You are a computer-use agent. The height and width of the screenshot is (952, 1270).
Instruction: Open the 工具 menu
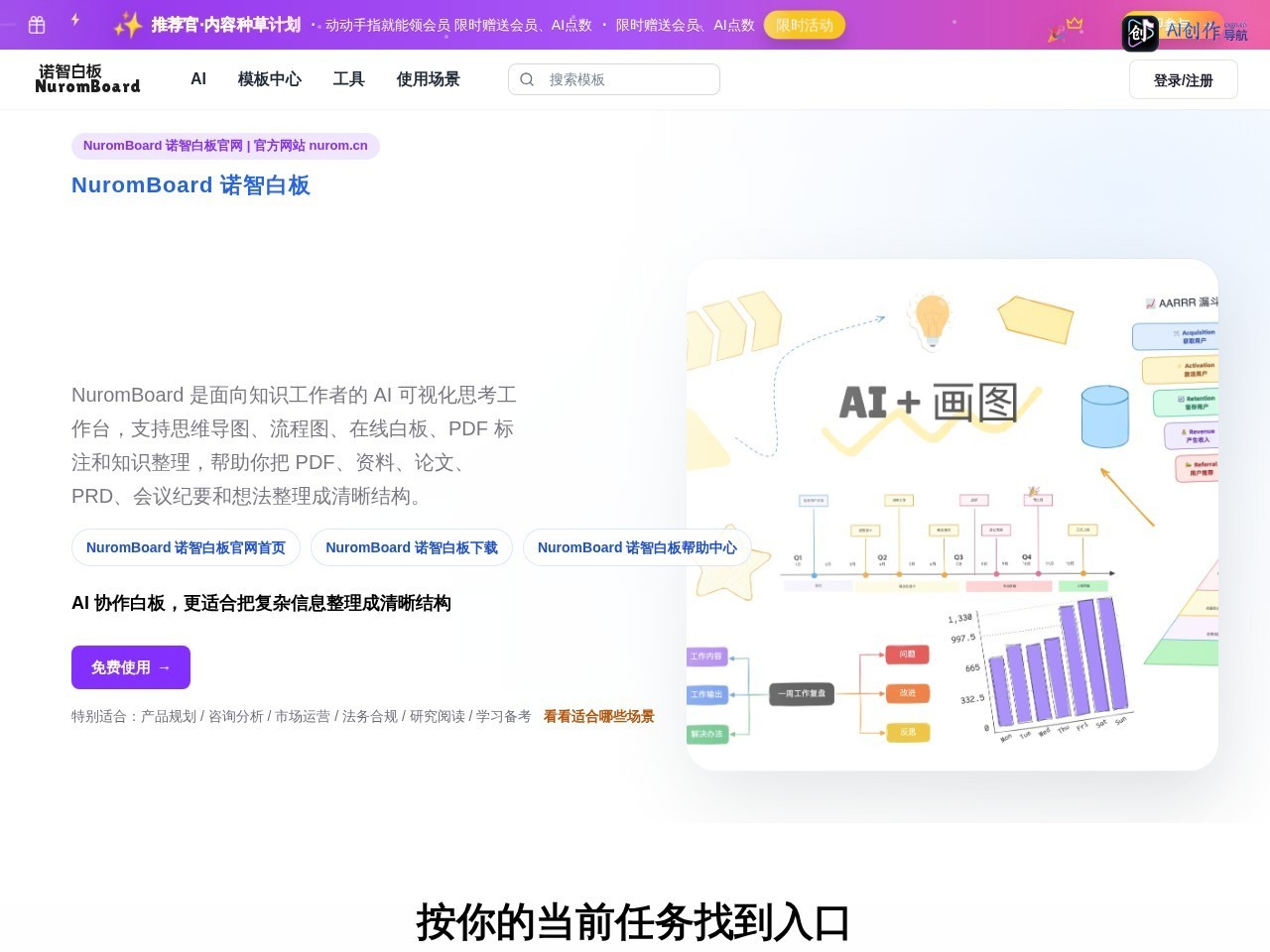(x=349, y=79)
